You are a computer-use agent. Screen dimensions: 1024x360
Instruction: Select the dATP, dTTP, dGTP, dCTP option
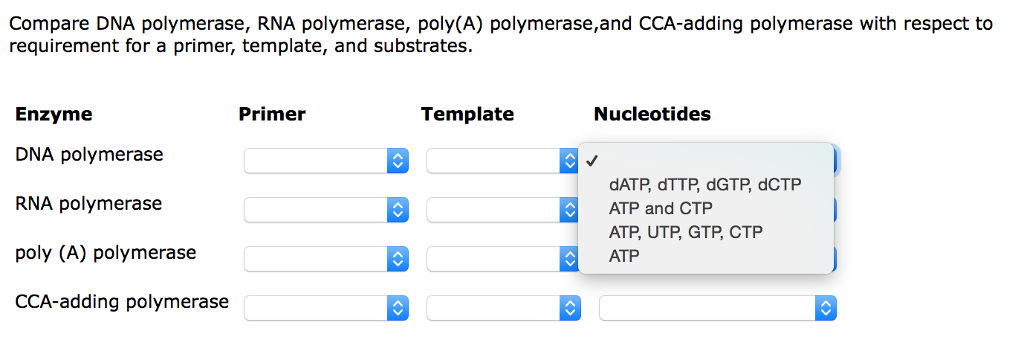[x=706, y=185]
